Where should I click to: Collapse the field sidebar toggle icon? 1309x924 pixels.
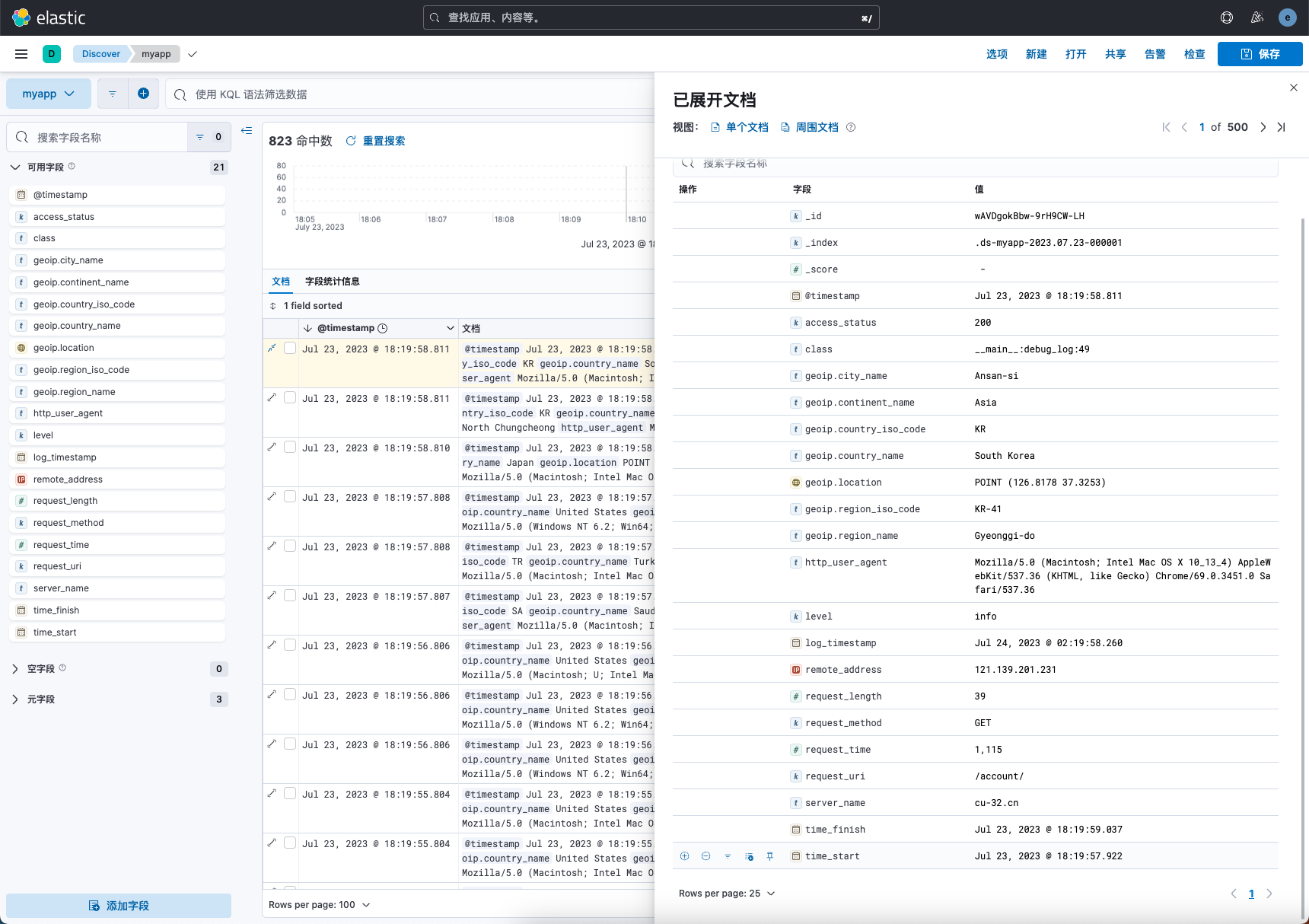tap(247, 131)
